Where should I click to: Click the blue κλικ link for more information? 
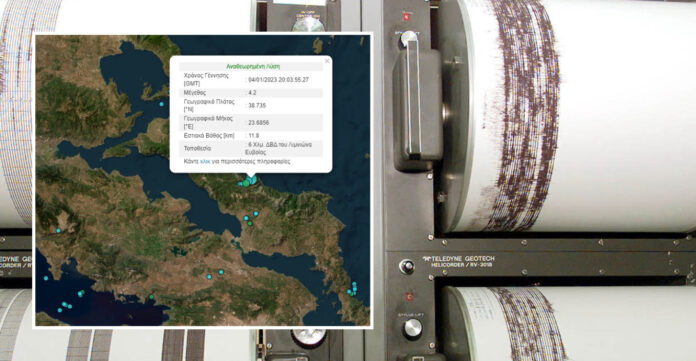(205, 162)
